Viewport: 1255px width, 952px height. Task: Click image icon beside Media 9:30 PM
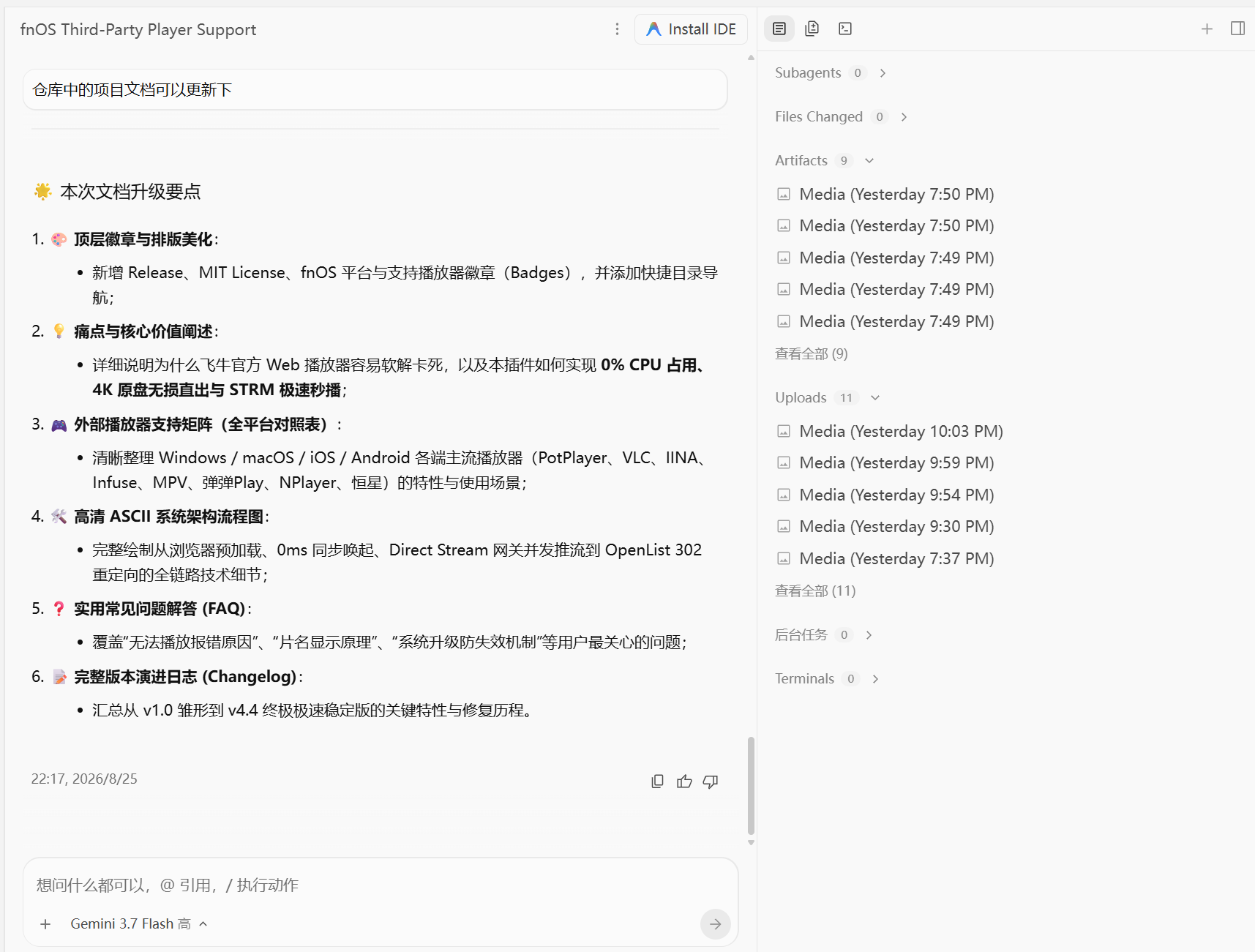pos(784,527)
